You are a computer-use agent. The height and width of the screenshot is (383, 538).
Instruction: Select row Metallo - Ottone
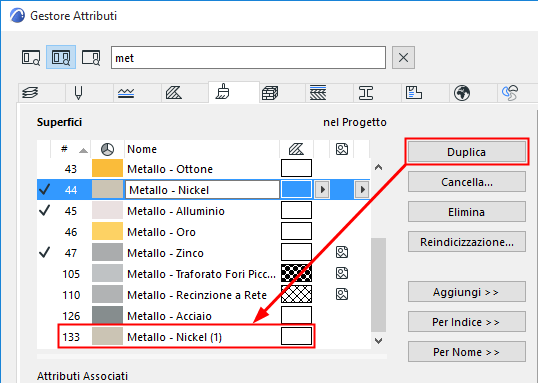(x=203, y=169)
